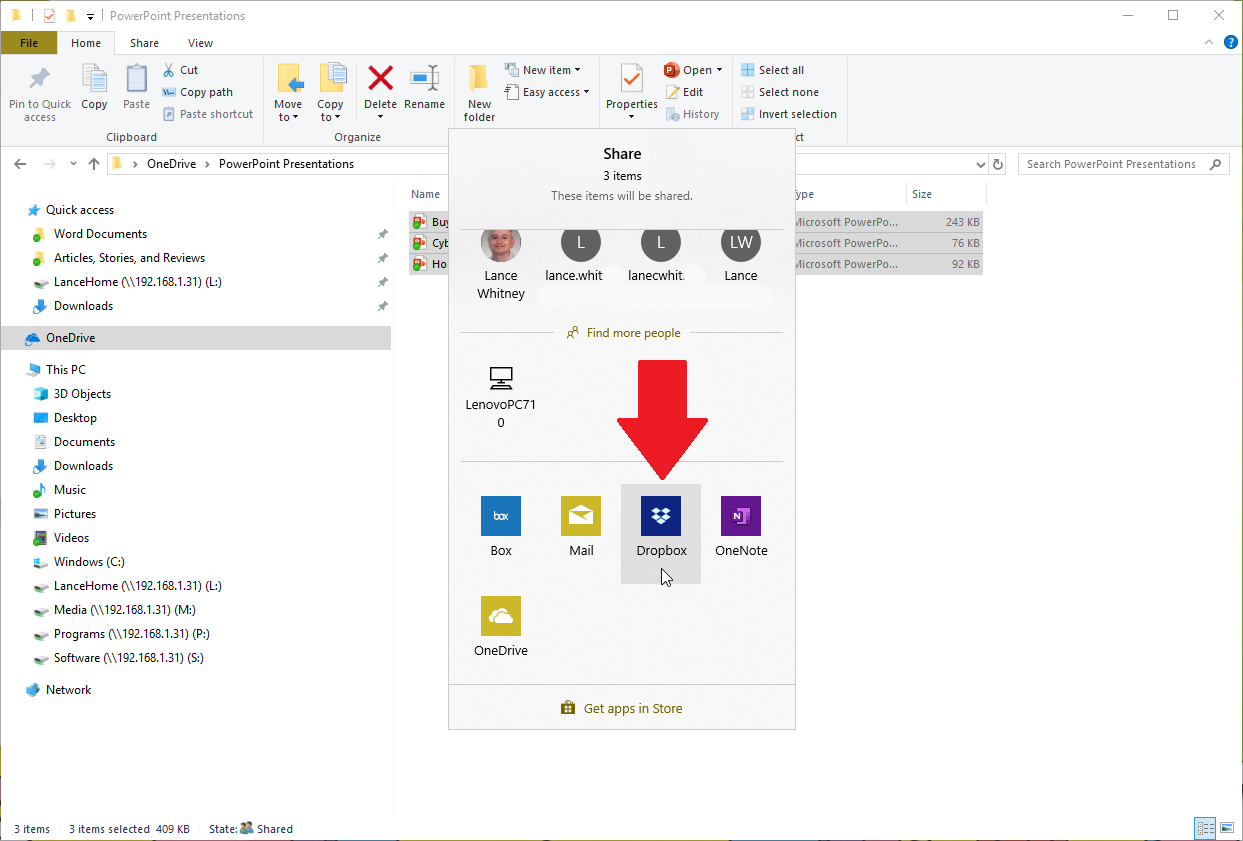Click Find more people link
1243x841 pixels.
(623, 333)
